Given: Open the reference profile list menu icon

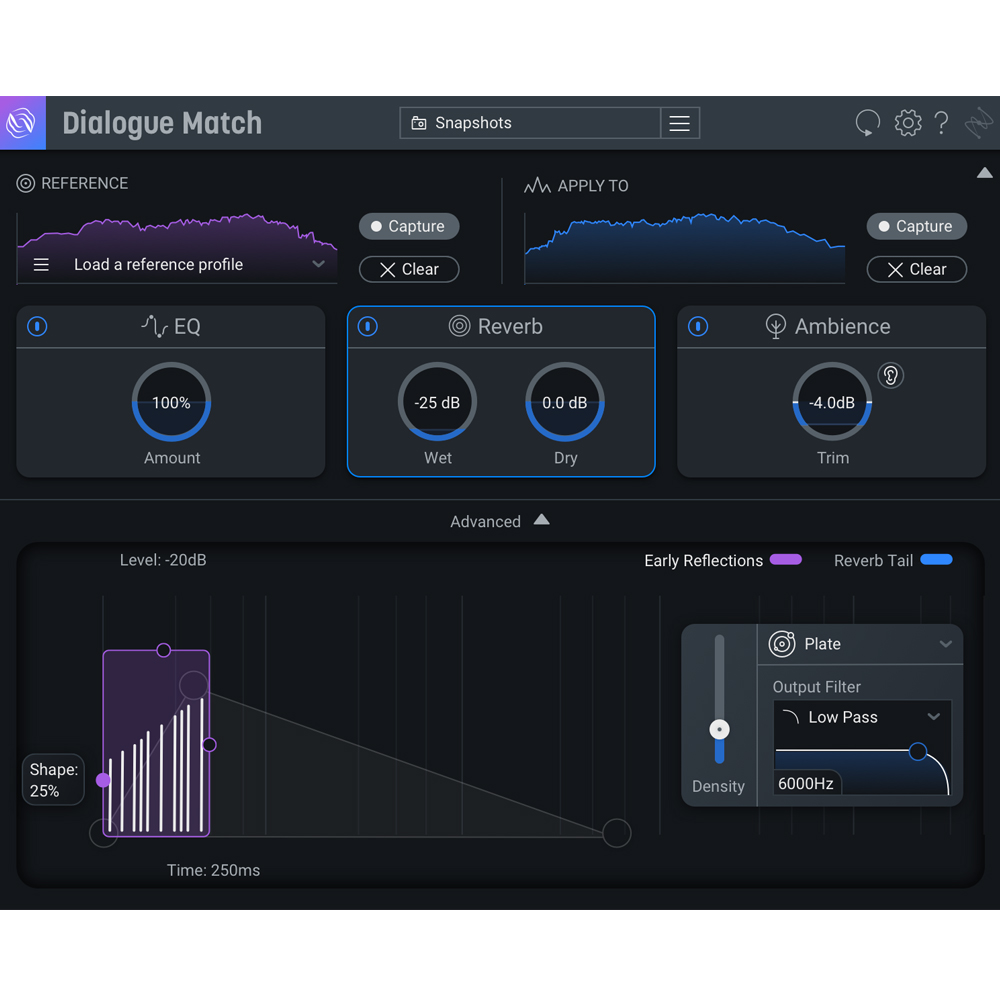Looking at the screenshot, I should [x=41, y=265].
